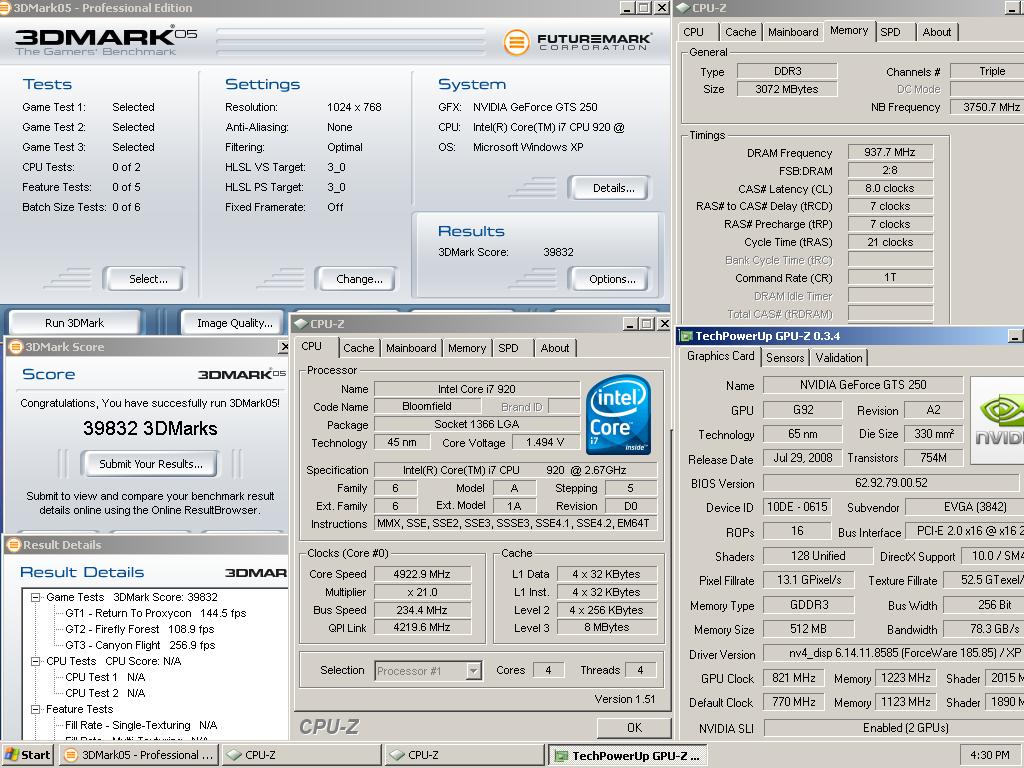Click the Result Details window icon
This screenshot has height=768, width=1024.
tap(14, 545)
